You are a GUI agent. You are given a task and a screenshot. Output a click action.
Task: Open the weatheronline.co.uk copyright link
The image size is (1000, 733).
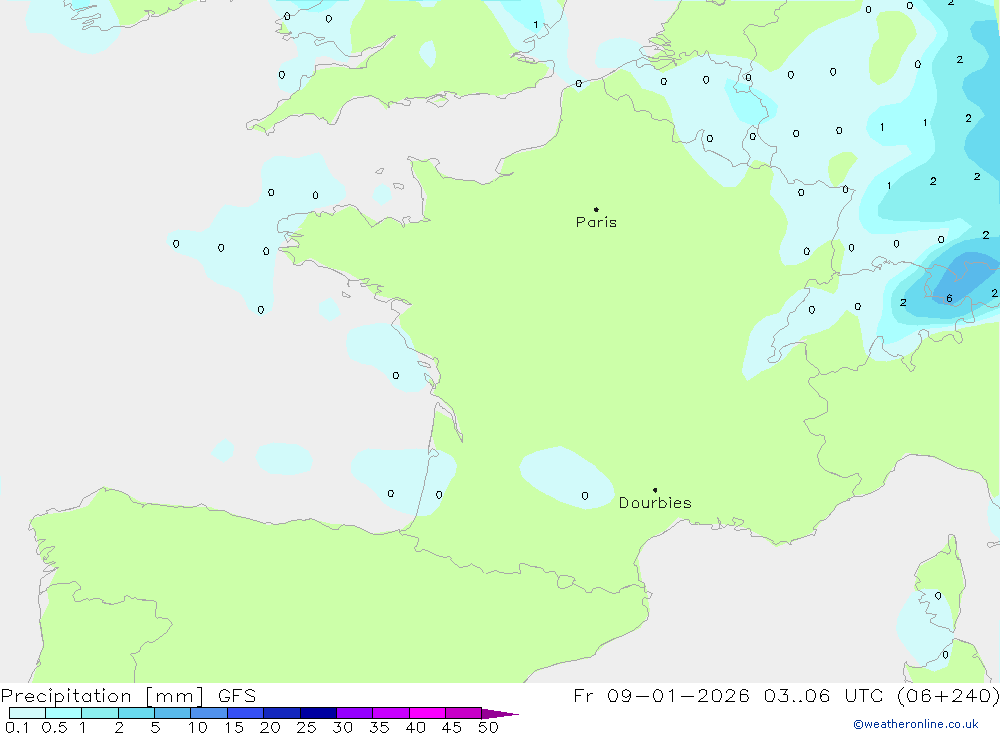(x=916, y=724)
